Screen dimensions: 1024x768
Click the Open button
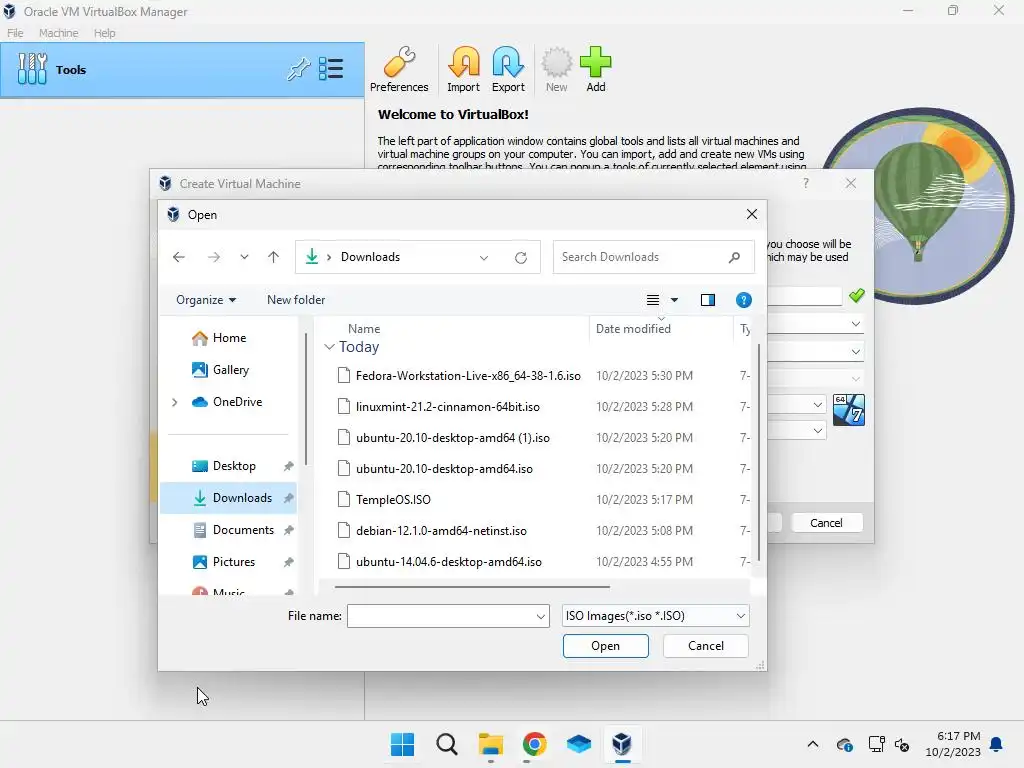[605, 646]
